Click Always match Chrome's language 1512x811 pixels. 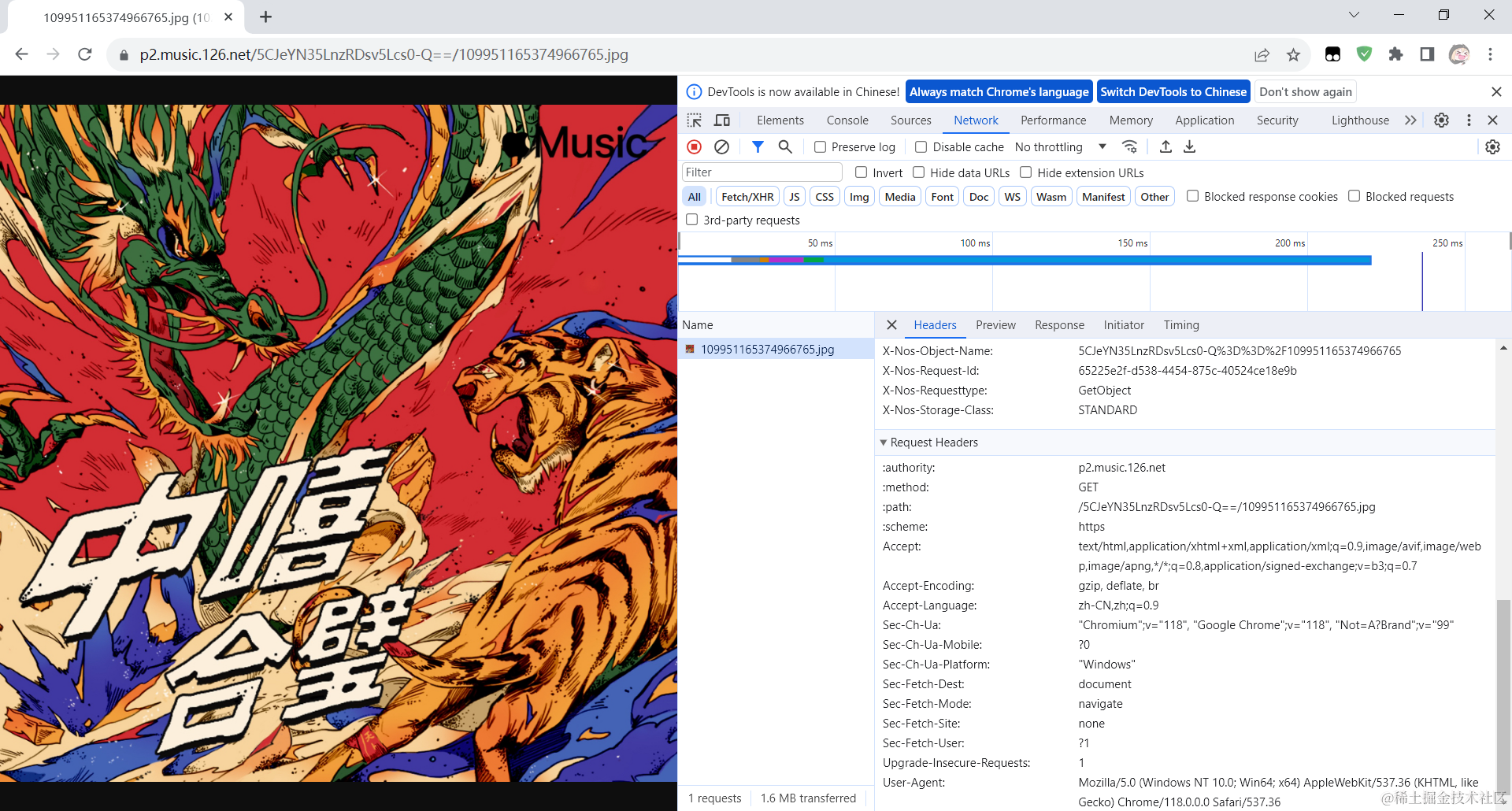[x=999, y=92]
